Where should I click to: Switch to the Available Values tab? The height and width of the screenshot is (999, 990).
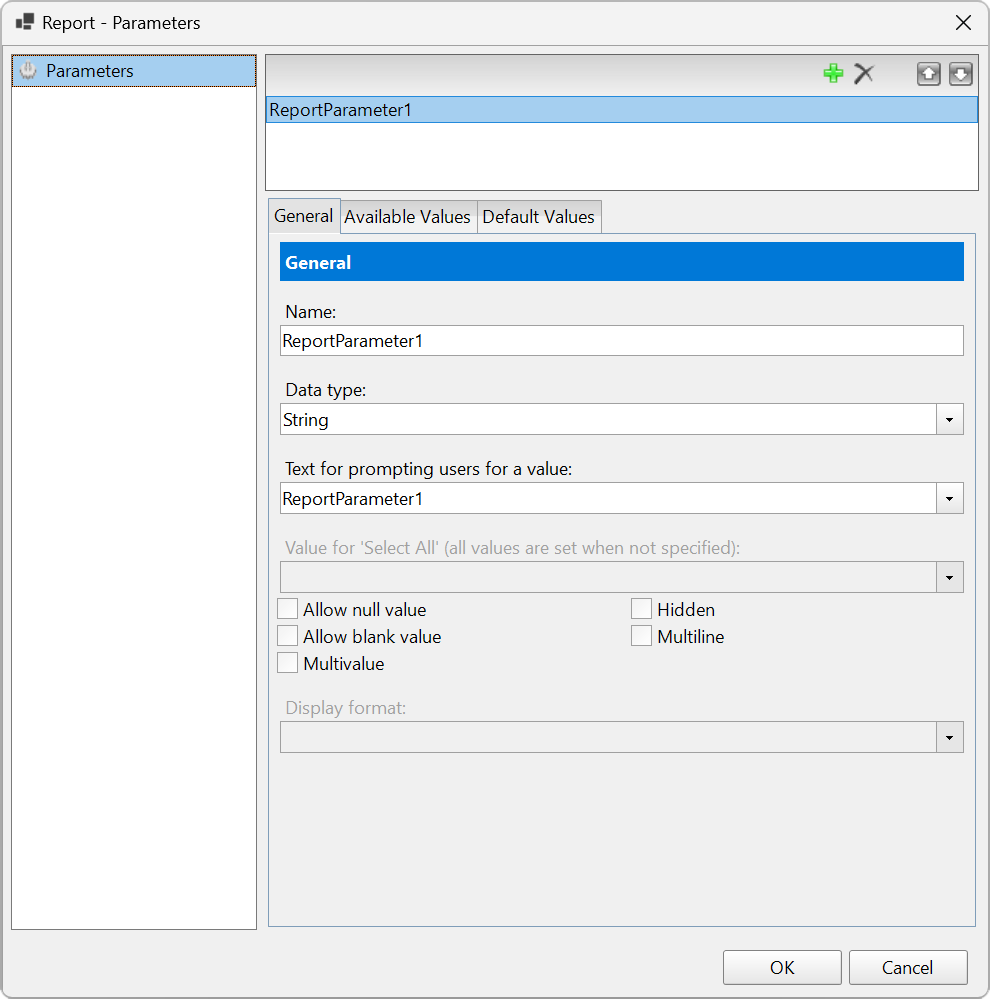pos(408,217)
